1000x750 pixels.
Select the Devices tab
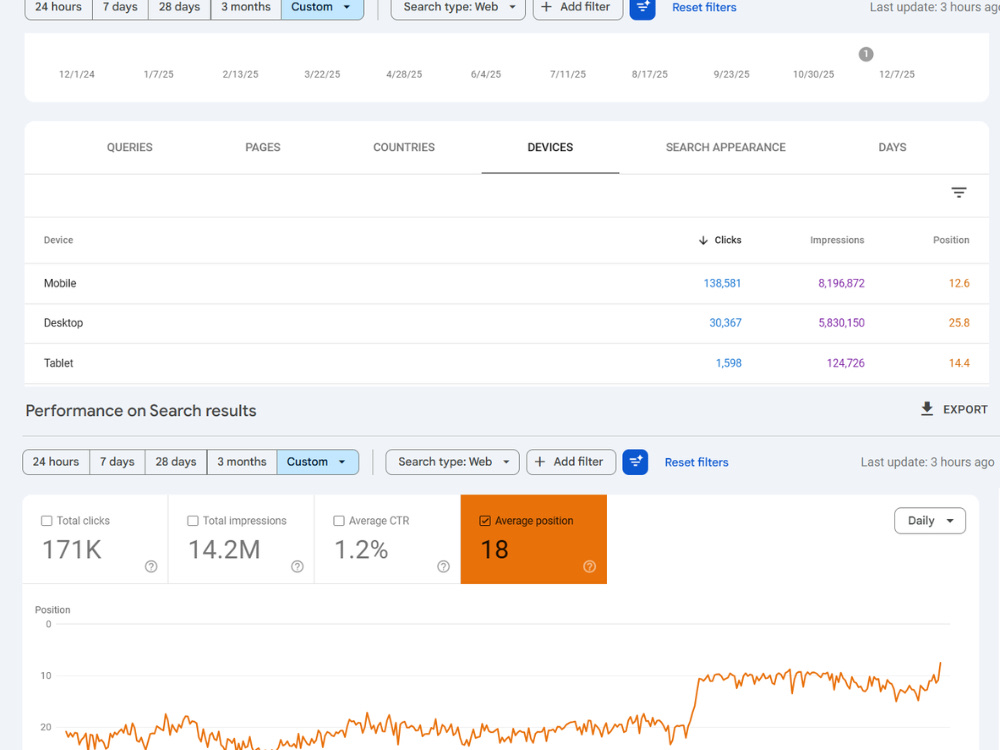point(550,147)
